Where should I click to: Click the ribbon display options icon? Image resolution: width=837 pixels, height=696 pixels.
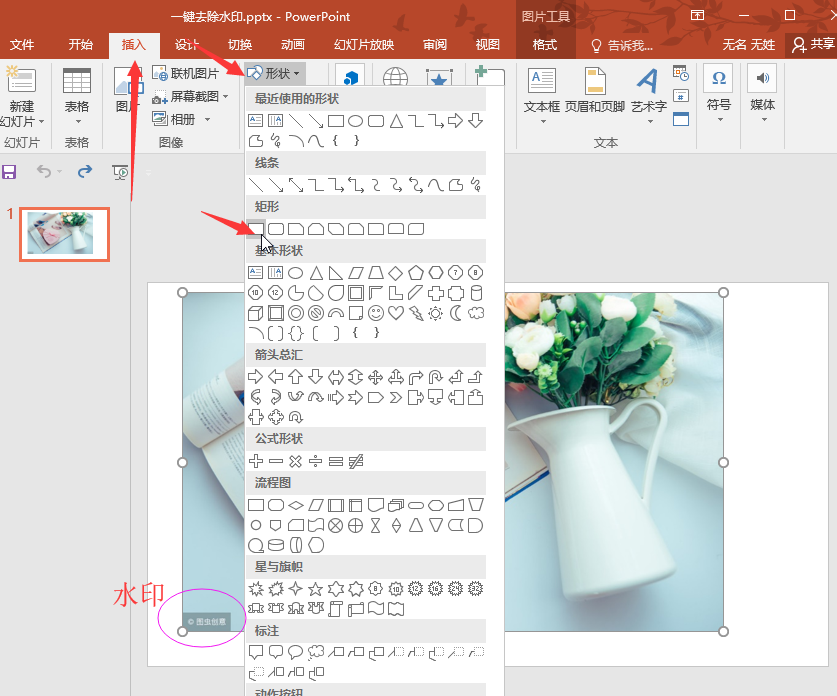coord(697,15)
